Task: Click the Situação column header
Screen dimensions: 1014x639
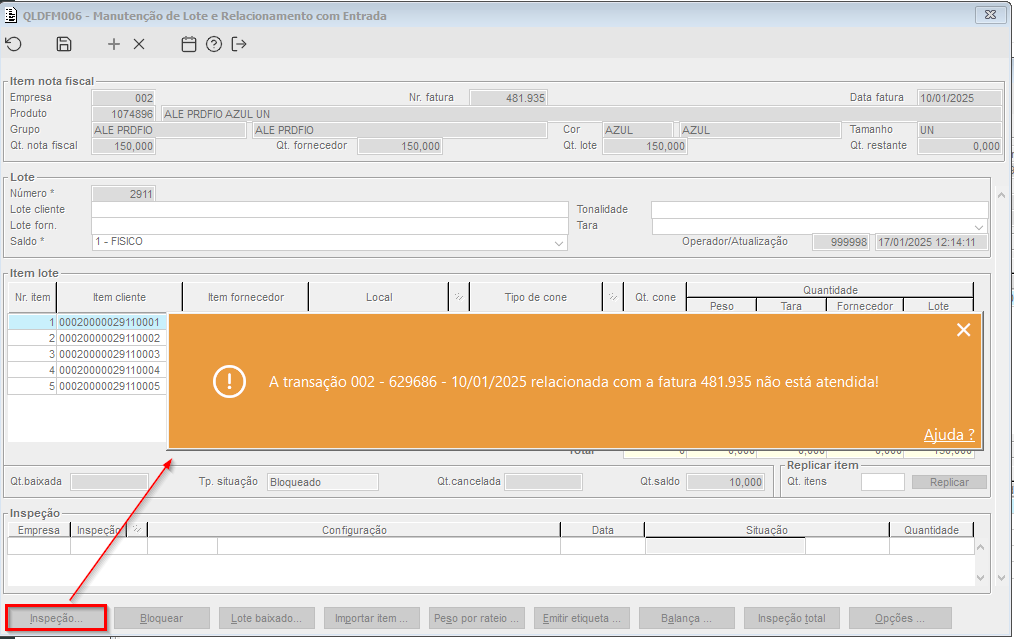Action: click(767, 530)
